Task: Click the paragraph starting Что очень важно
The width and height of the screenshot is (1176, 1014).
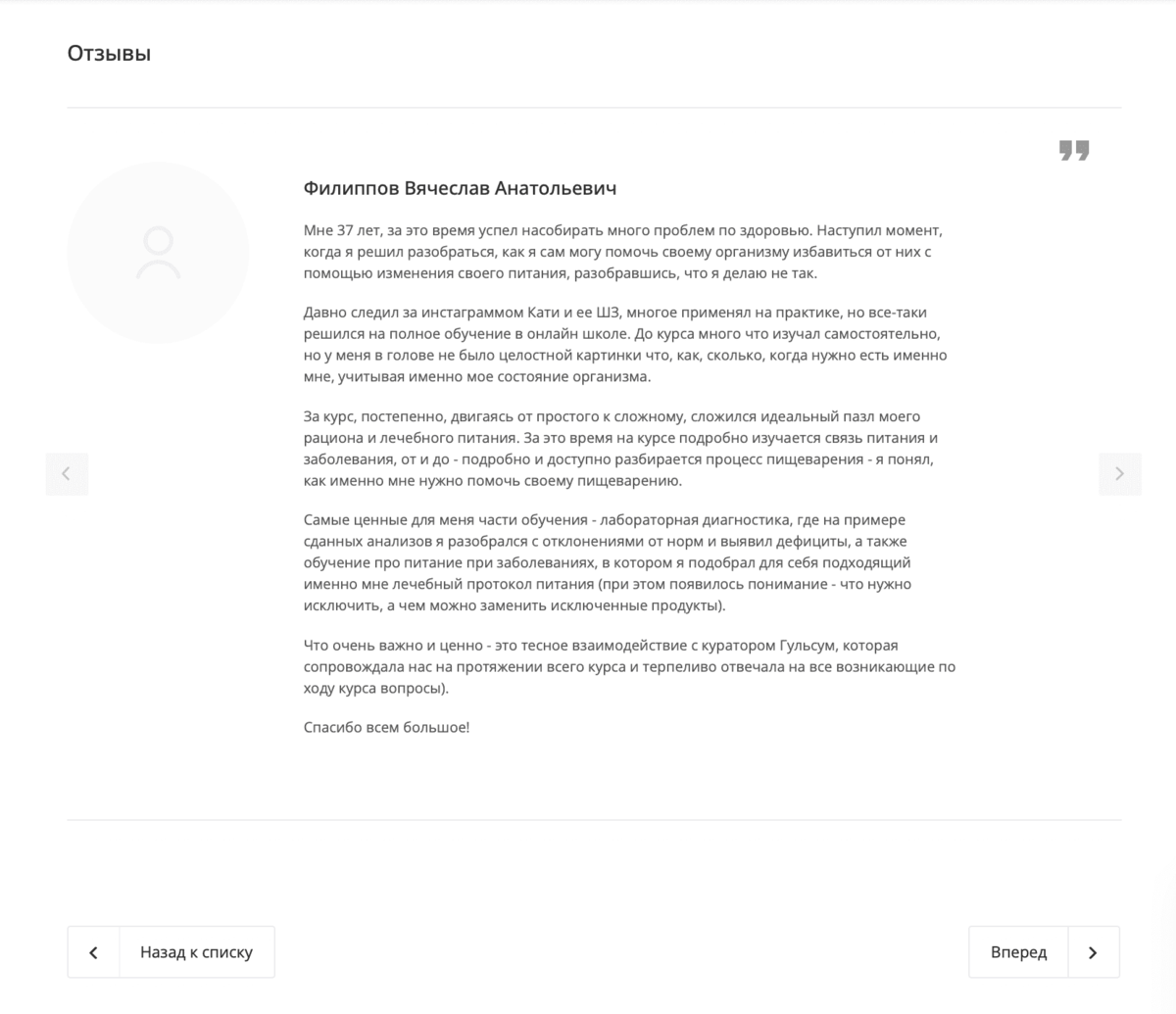Action: pos(629,667)
